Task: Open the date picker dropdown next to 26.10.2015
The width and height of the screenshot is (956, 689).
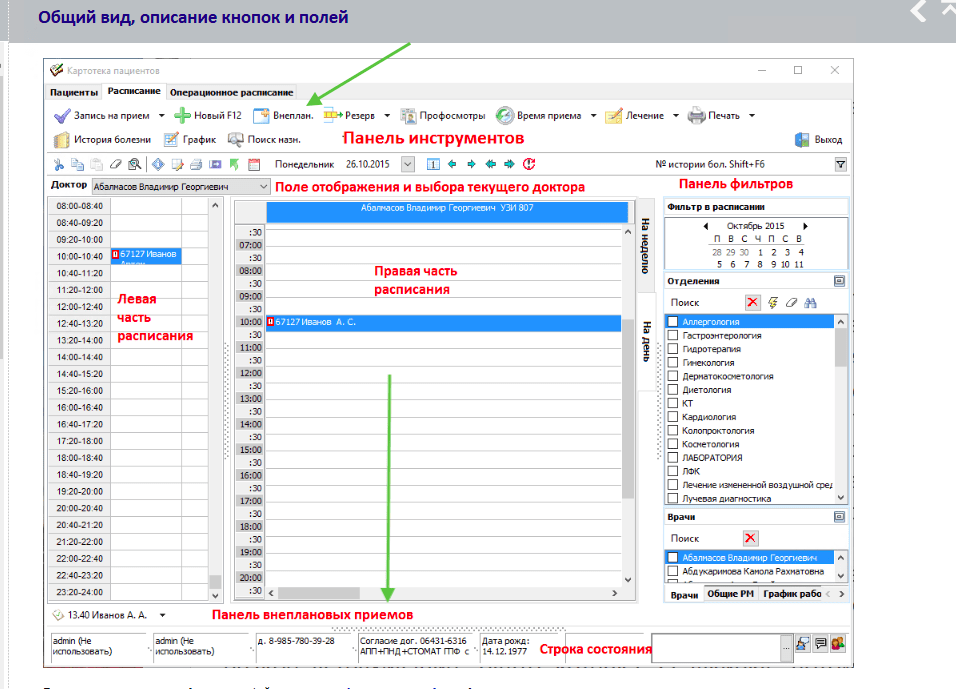Action: pos(408,164)
